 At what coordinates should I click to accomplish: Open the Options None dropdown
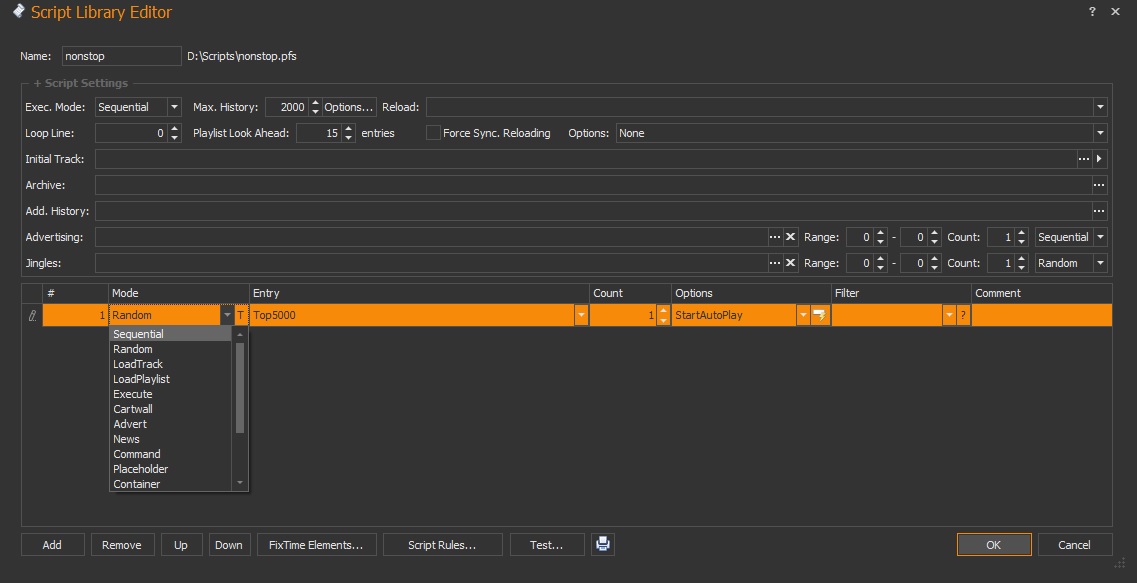pos(1100,133)
